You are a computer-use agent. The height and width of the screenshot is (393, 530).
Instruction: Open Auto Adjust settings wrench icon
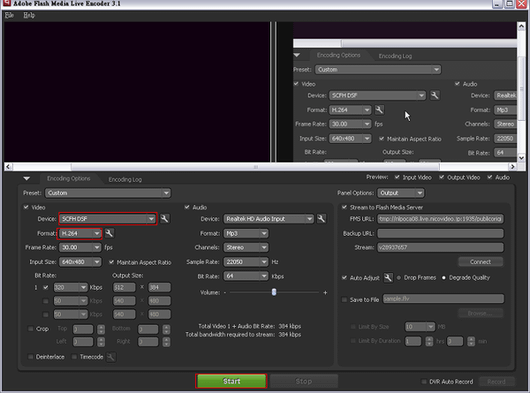pos(388,277)
